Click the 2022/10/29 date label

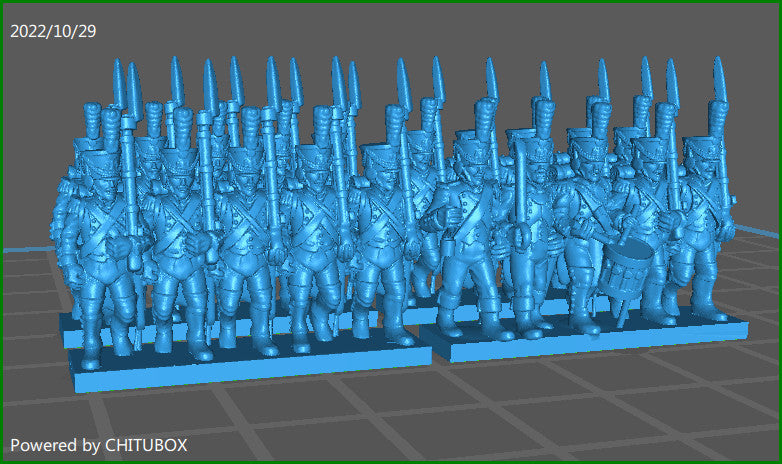pos(51,31)
